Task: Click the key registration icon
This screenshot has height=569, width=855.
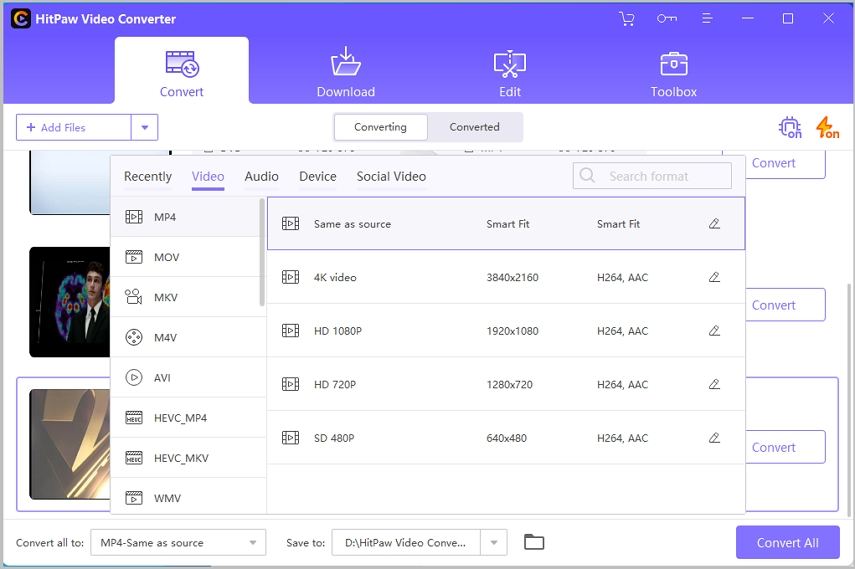Action: 667,19
